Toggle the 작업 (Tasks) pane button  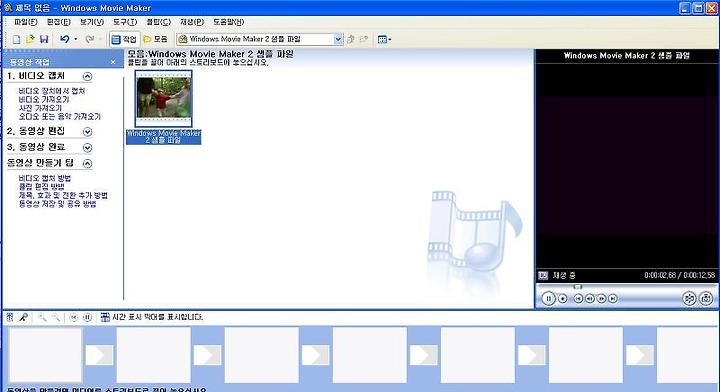coord(124,39)
